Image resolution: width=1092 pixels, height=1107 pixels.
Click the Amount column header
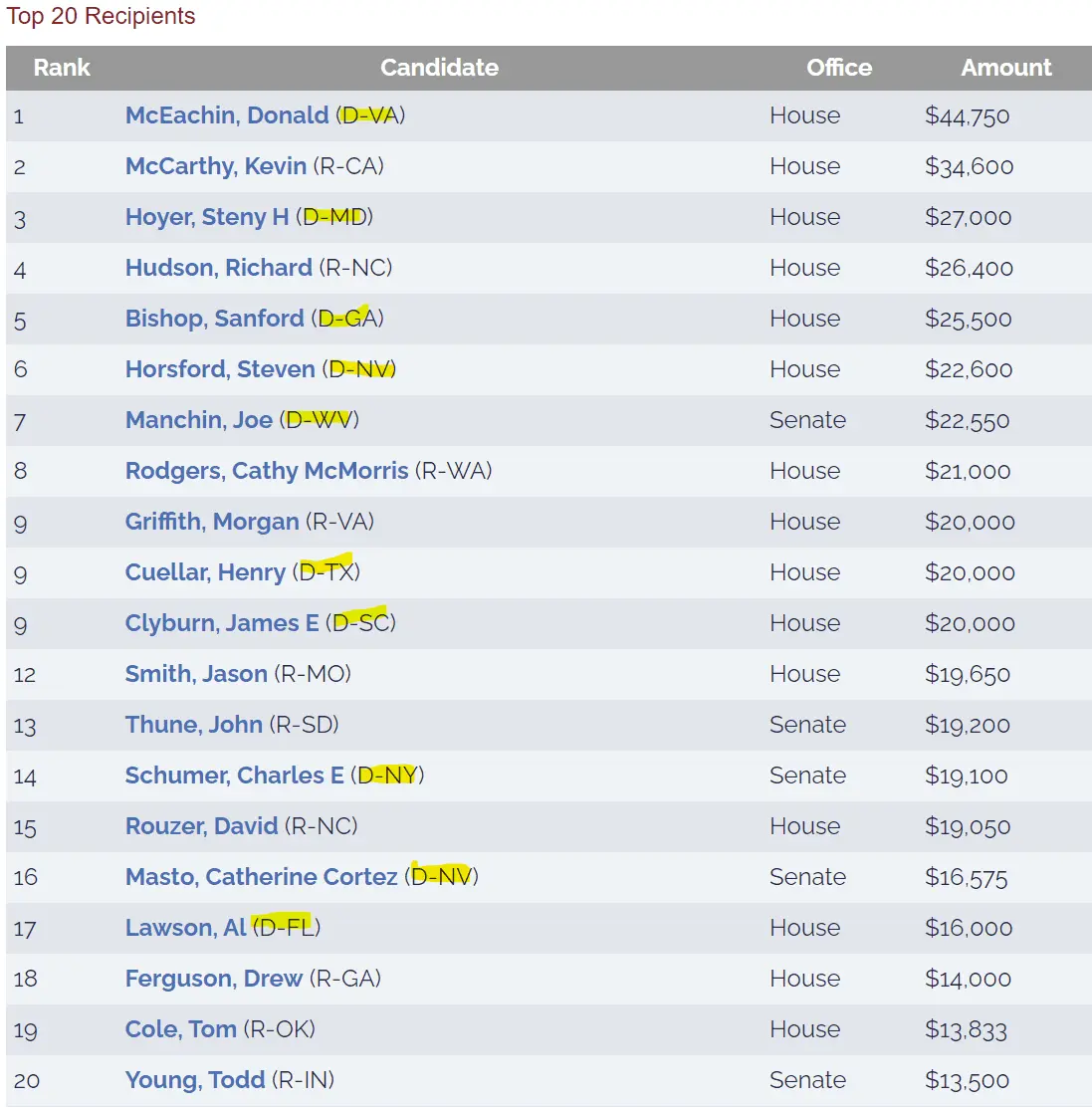click(x=1005, y=68)
